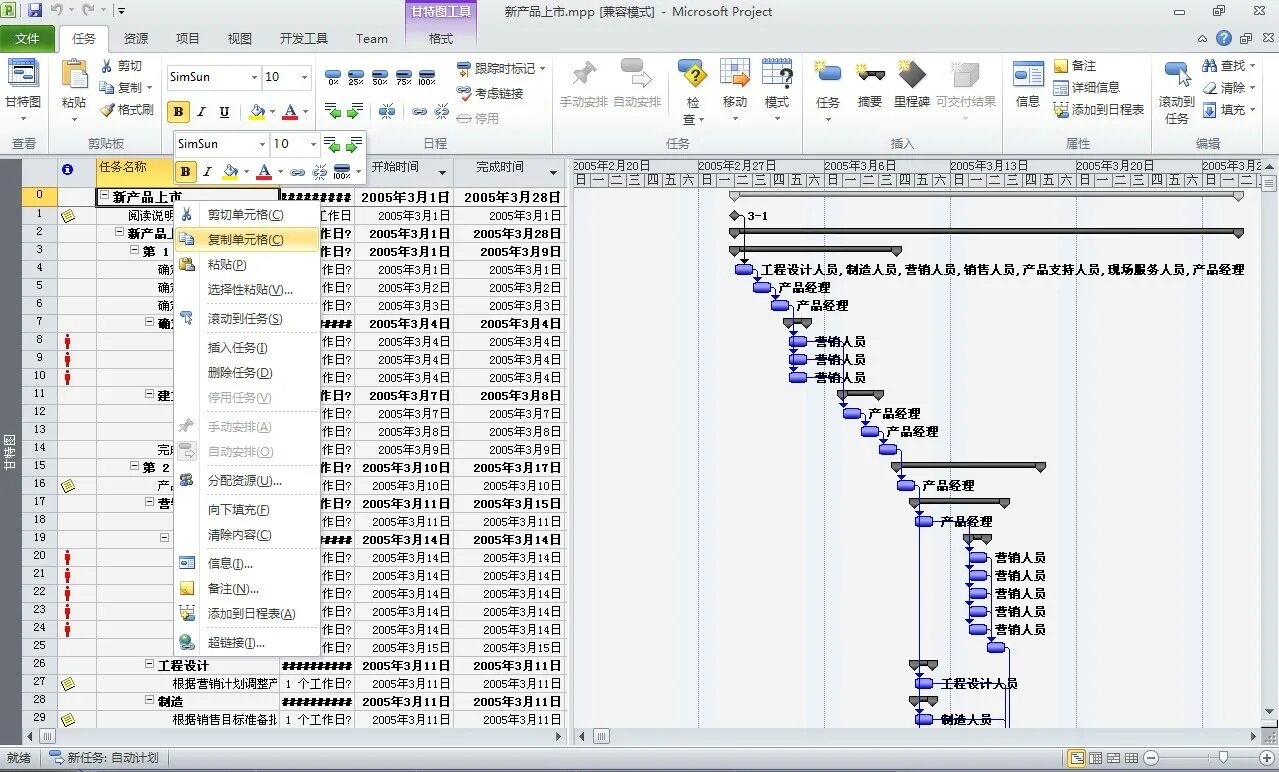Open the Team tab
The width and height of the screenshot is (1279, 772).
tap(372, 39)
